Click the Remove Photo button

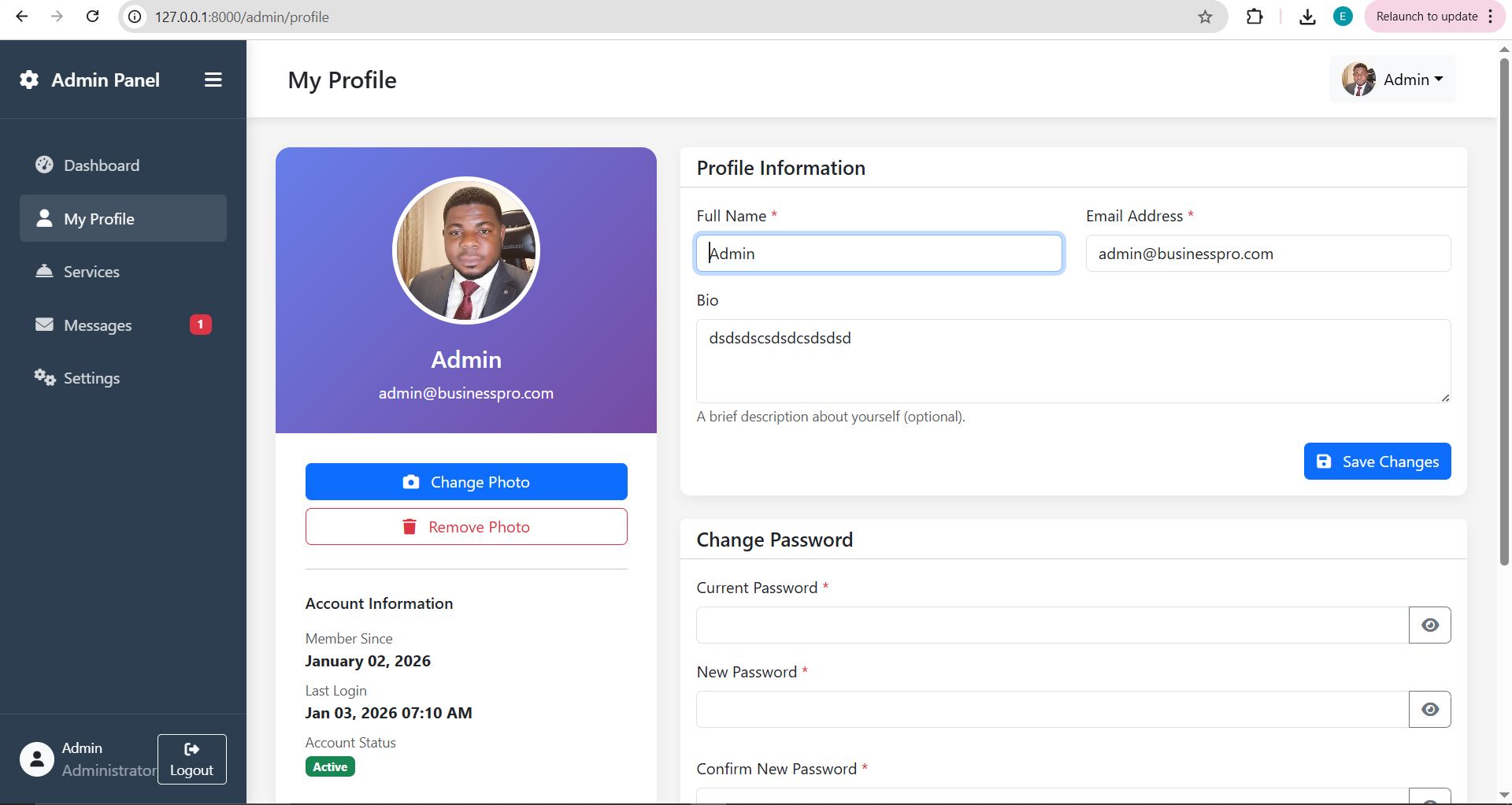[x=466, y=527]
